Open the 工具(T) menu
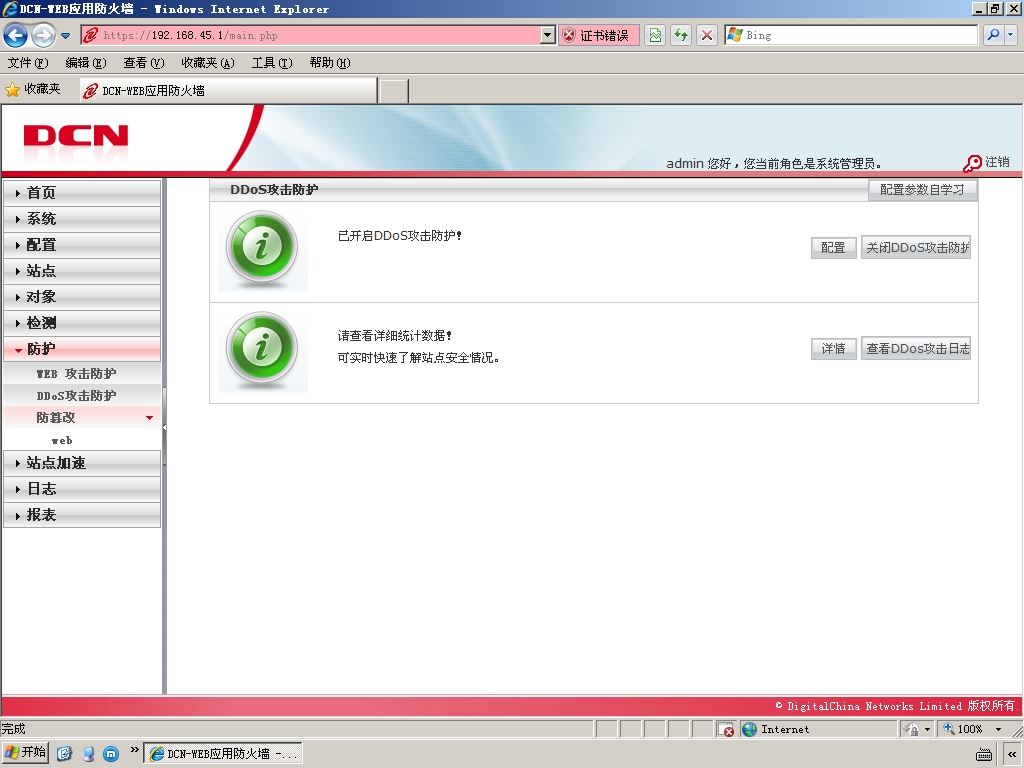Screen dimensions: 1024x768 pos(272,63)
